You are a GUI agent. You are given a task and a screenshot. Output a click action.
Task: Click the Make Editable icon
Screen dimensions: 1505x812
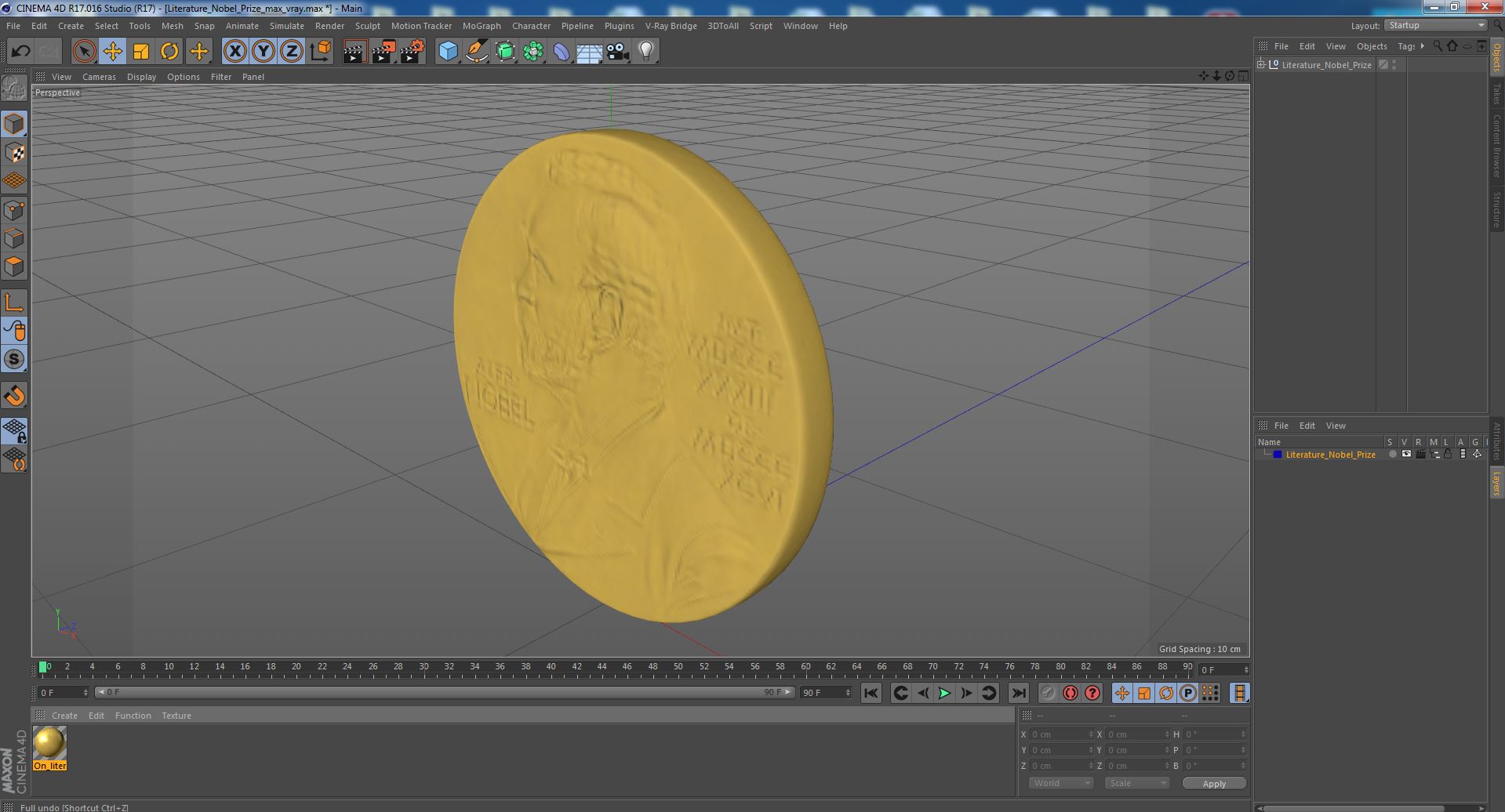[x=14, y=89]
